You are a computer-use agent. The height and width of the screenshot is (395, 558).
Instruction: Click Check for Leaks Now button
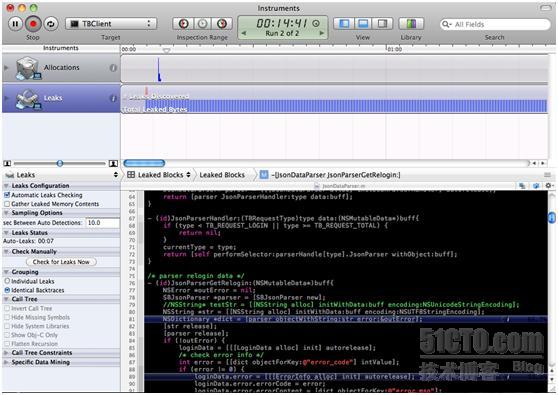click(61, 262)
